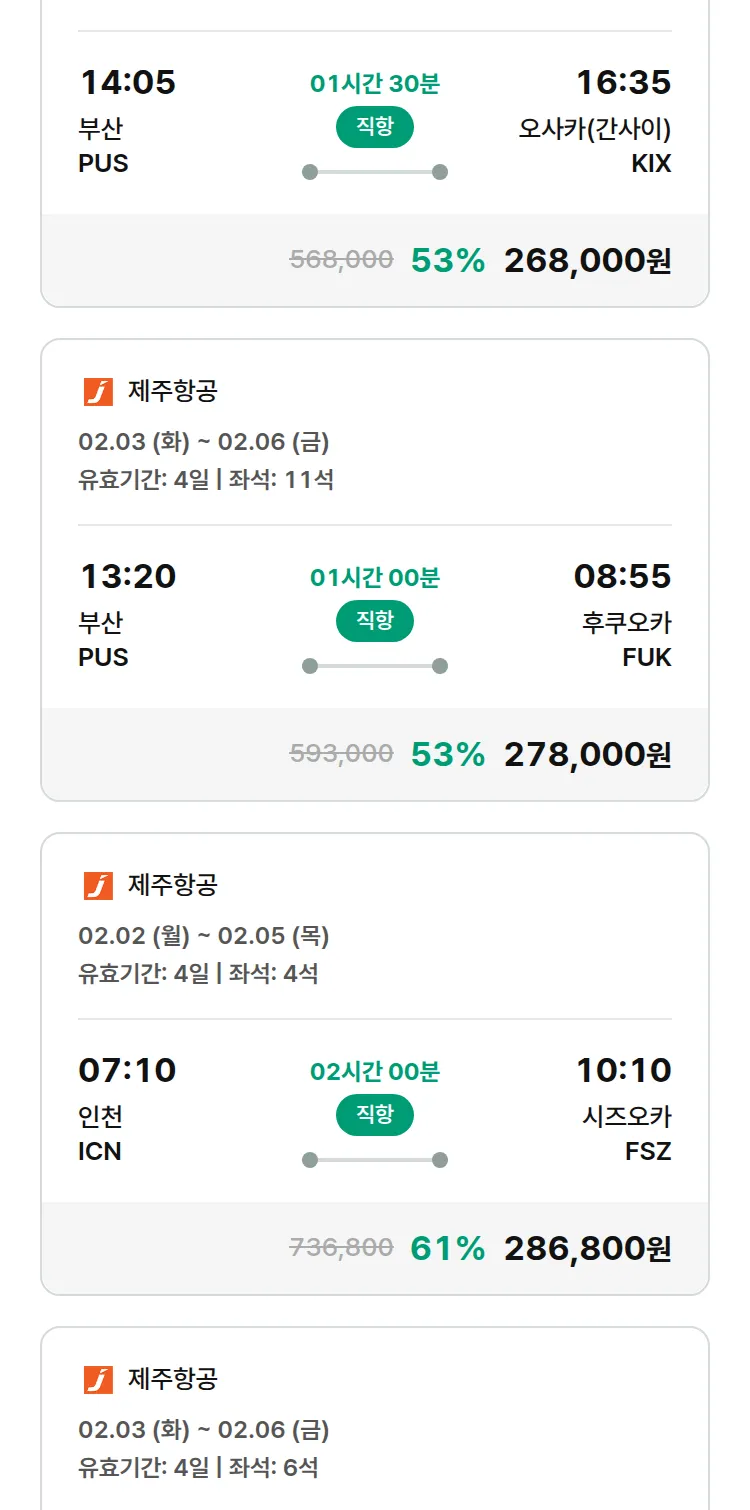The width and height of the screenshot is (750, 1510).
Task: Click 직항 badge on the Incheon–Shizuoka flight
Action: (374, 1115)
